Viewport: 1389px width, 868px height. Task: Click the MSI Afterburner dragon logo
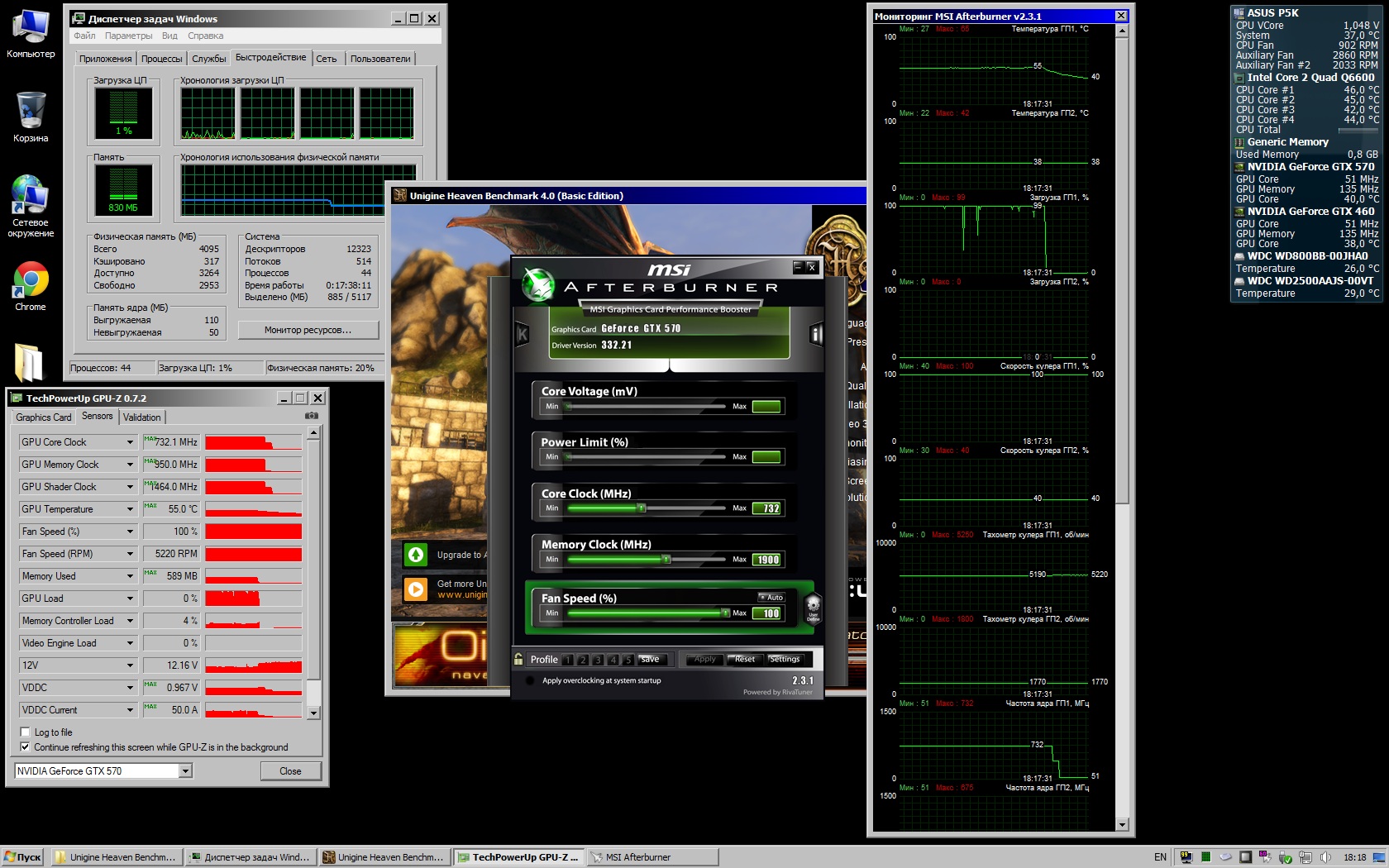(538, 285)
